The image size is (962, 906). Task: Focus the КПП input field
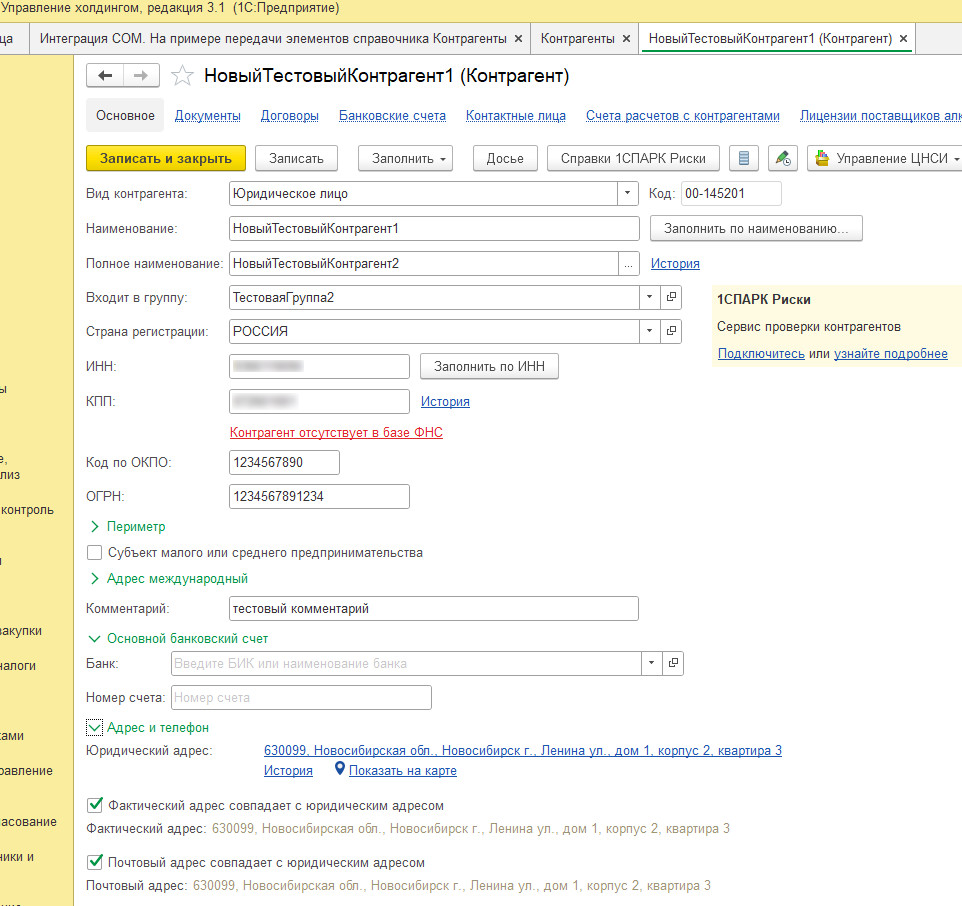click(x=319, y=401)
